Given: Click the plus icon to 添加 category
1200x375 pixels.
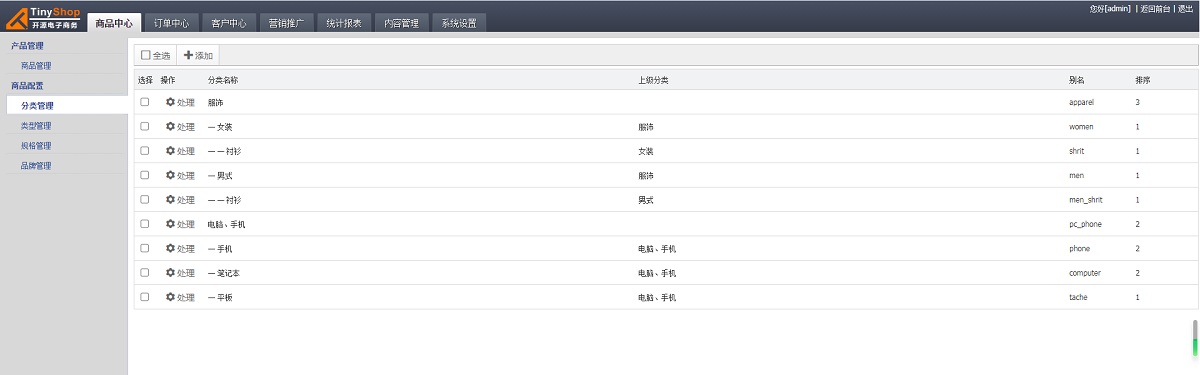Looking at the screenshot, I should [x=188, y=55].
